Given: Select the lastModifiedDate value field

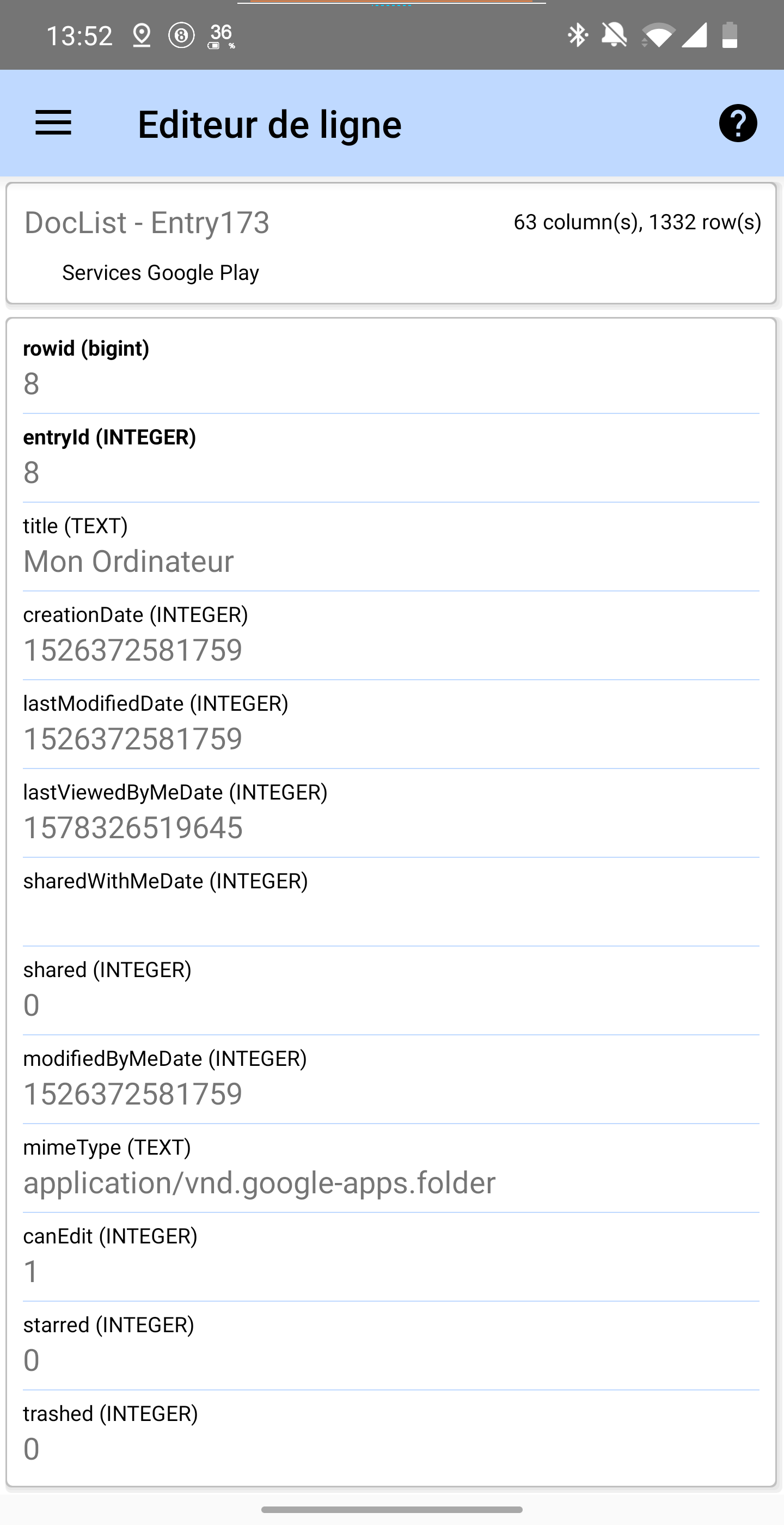Looking at the screenshot, I should click(x=390, y=739).
